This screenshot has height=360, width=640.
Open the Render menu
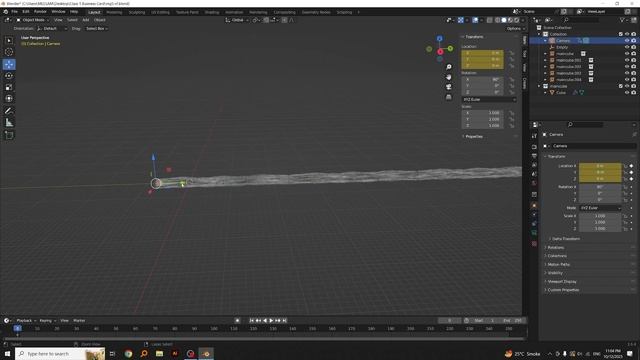pos(40,12)
